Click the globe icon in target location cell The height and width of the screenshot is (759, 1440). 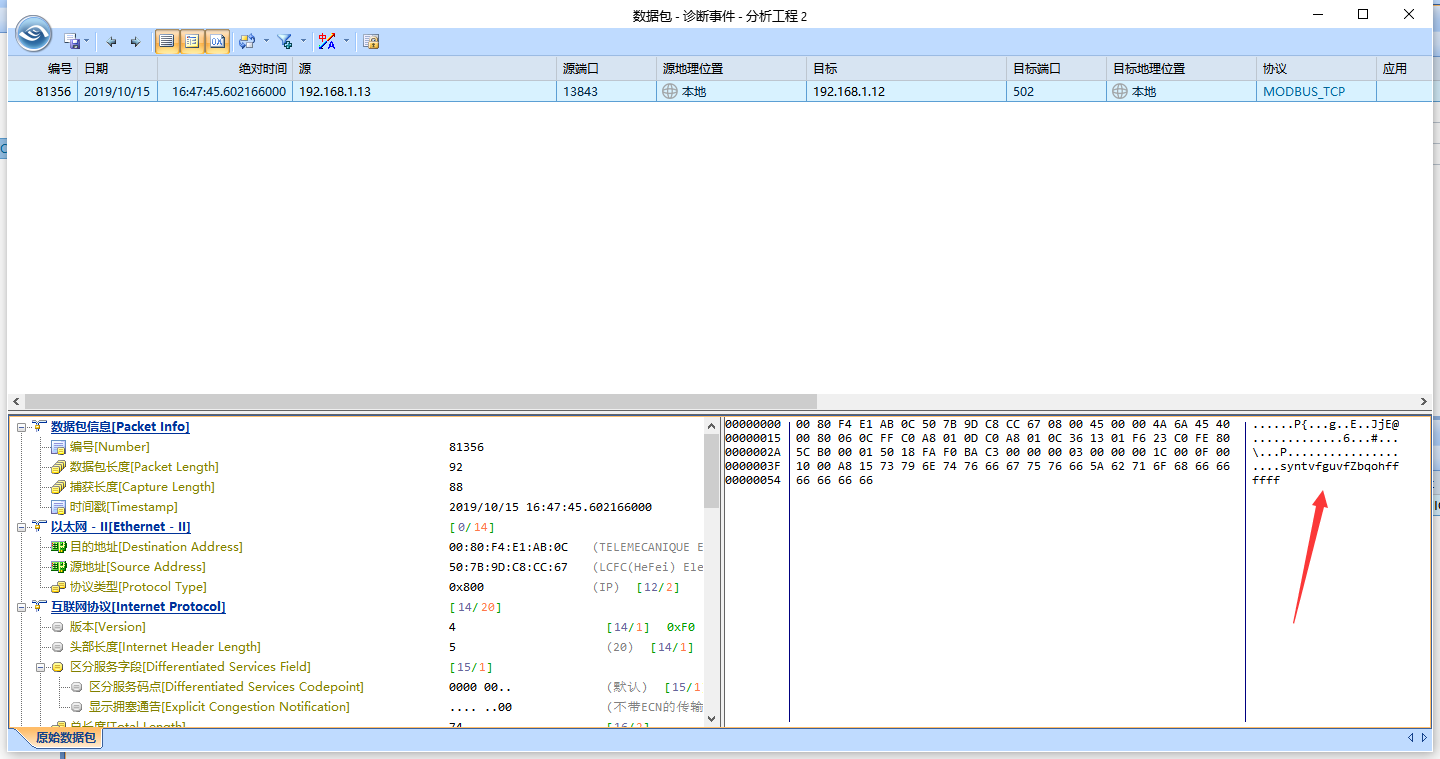pyautogui.click(x=1120, y=91)
